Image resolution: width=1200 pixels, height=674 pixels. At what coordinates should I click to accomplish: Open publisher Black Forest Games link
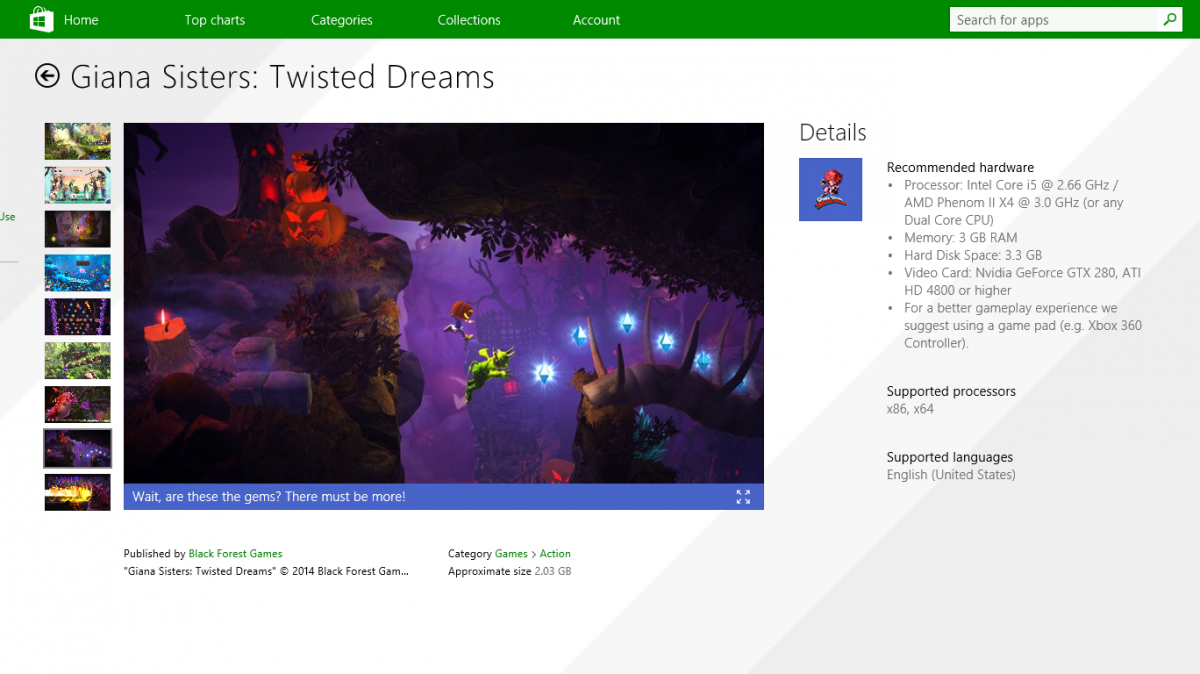point(235,553)
